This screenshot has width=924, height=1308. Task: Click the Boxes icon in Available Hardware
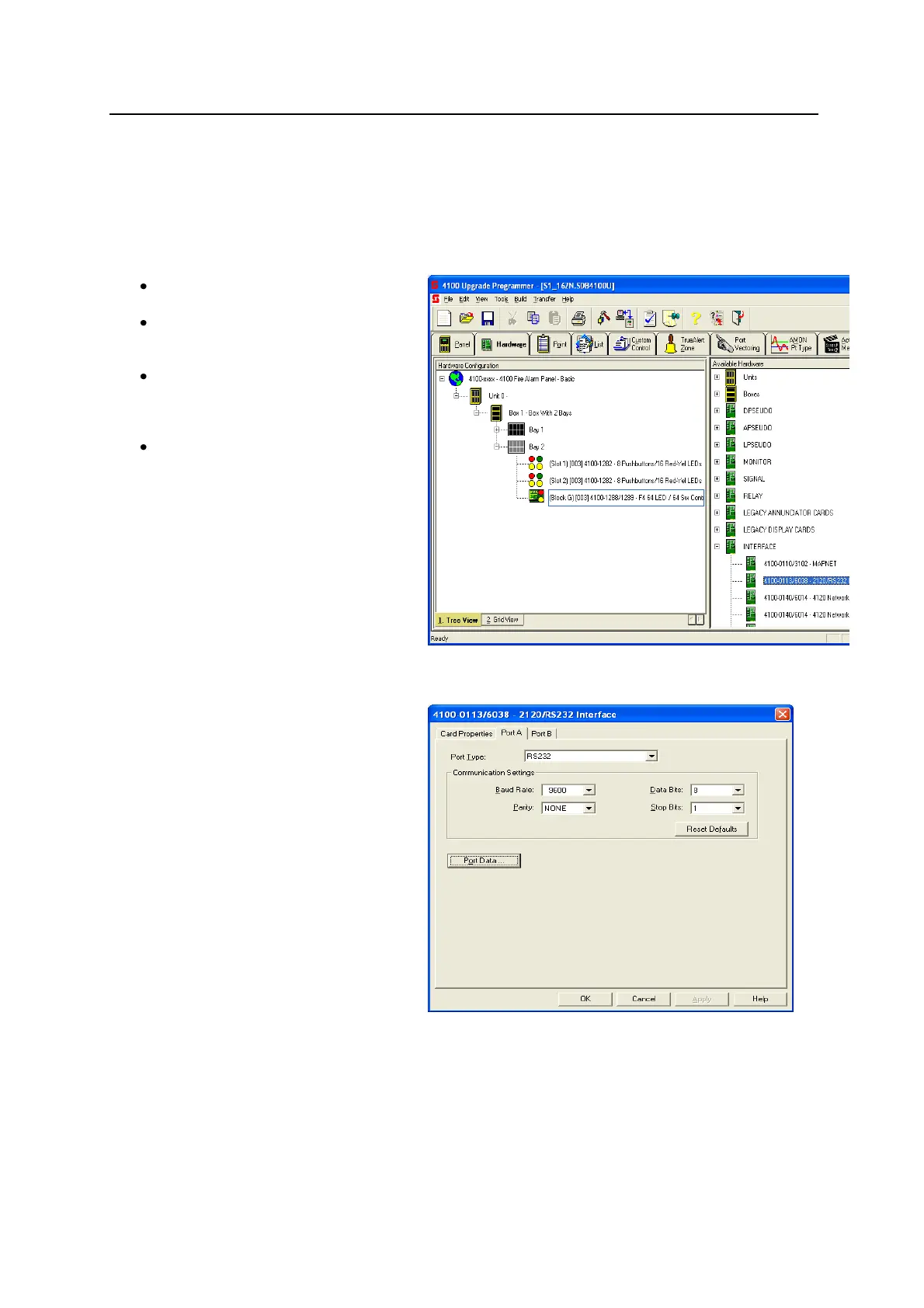point(731,395)
